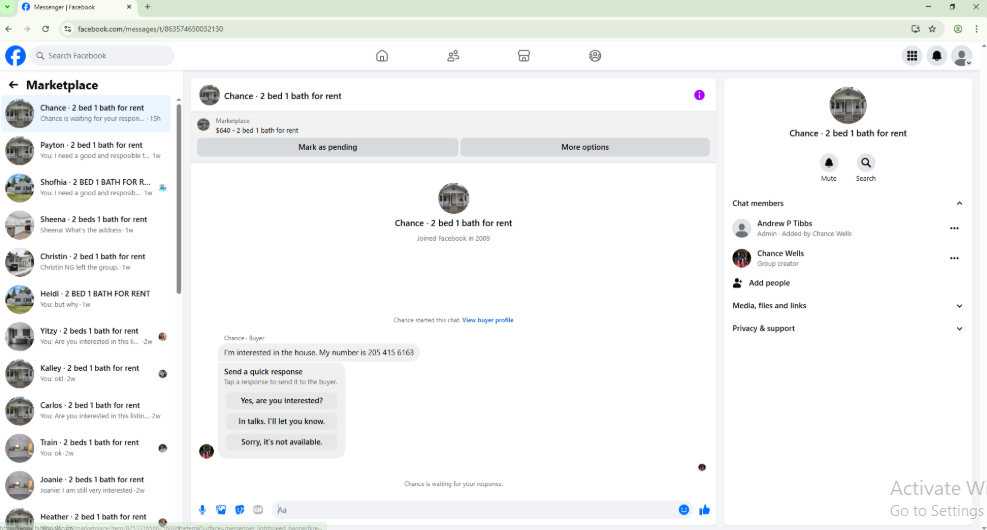Open Carlos 2 bed 1 bath conversation
Screen dimensions: 987x530
[87, 410]
